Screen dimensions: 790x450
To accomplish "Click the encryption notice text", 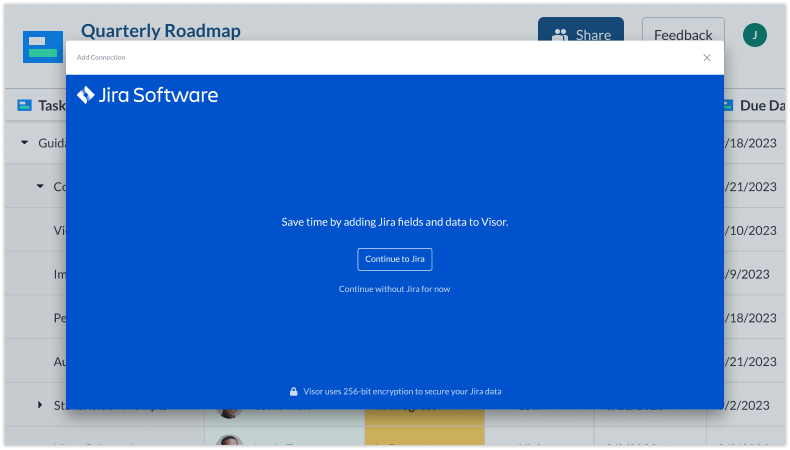I will coord(402,392).
